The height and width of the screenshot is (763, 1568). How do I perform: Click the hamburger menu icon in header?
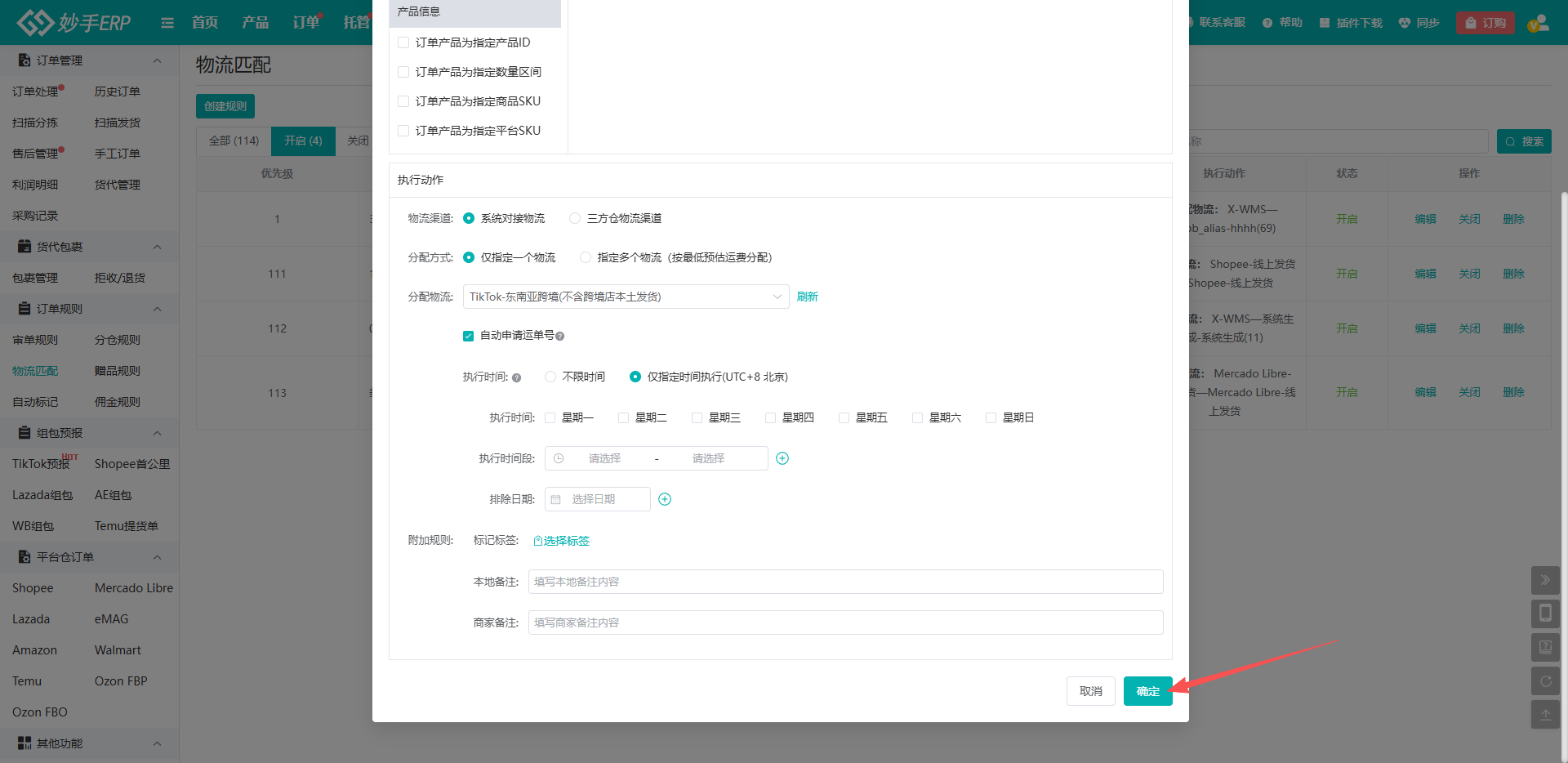pyautogui.click(x=167, y=23)
